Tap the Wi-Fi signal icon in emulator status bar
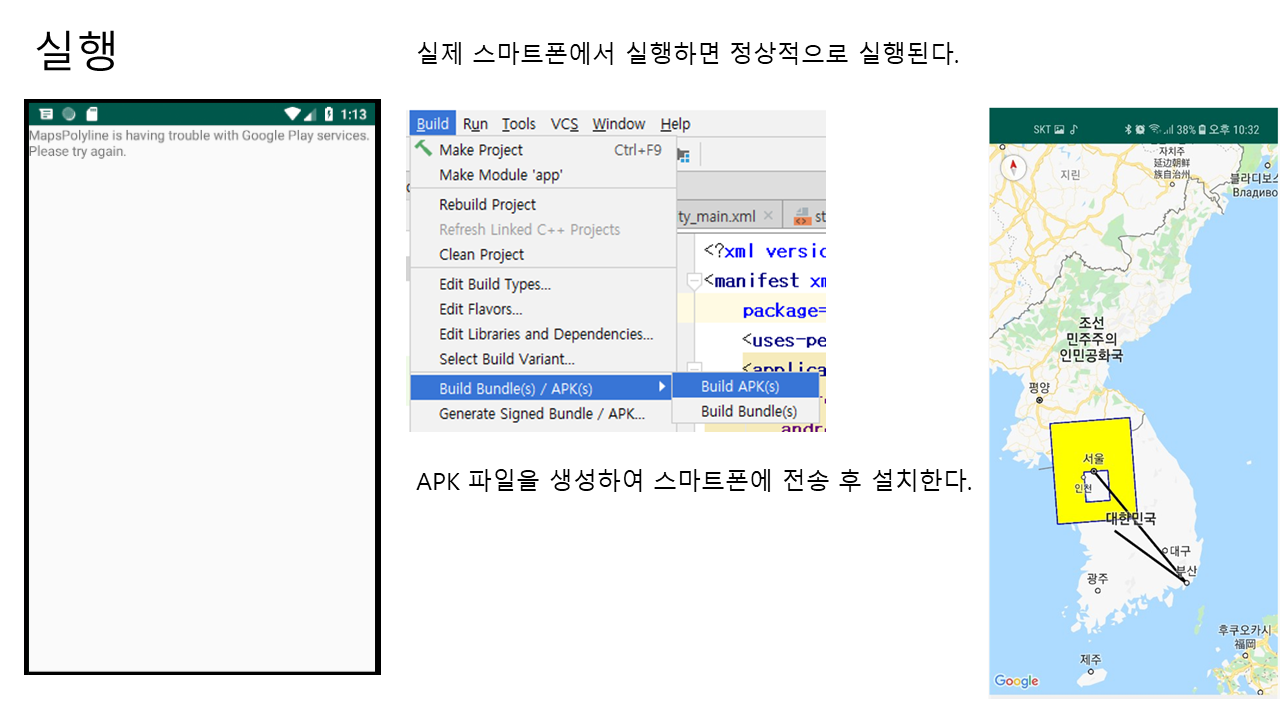The height and width of the screenshot is (720, 1280). (x=292, y=114)
